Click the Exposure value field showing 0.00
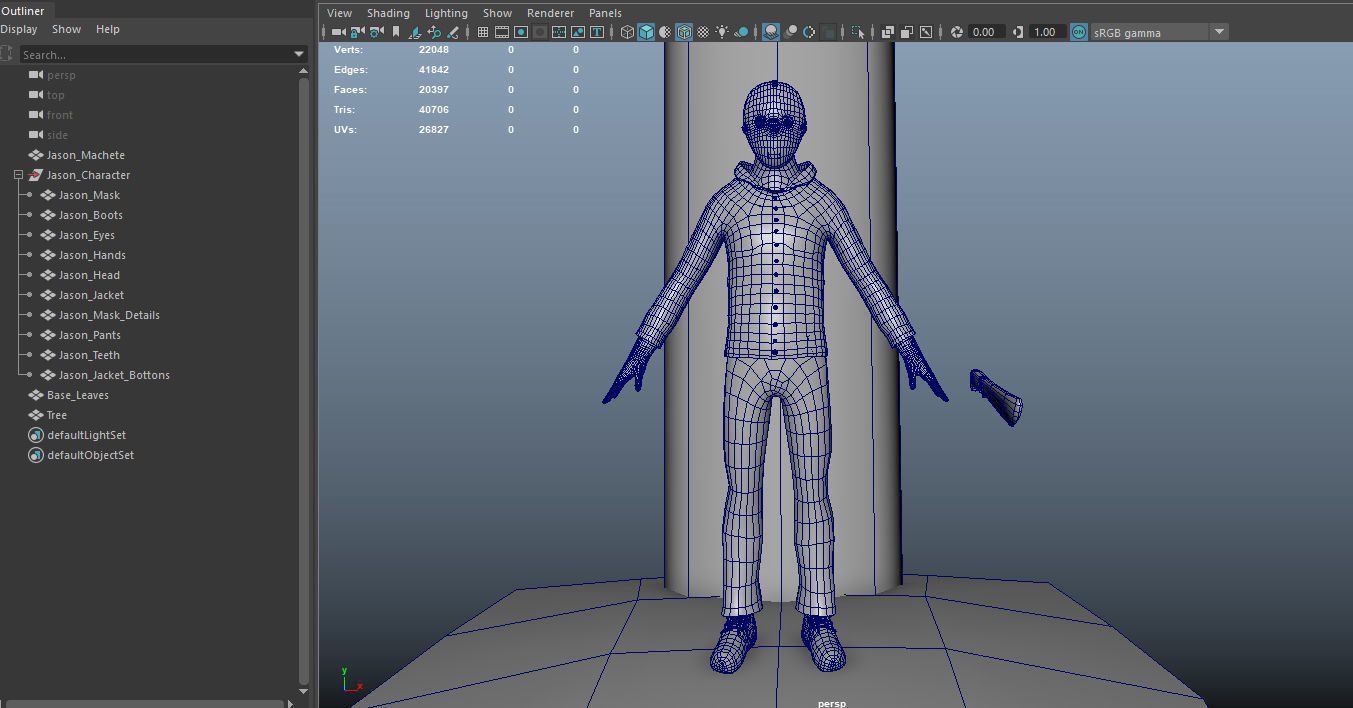 (x=987, y=32)
